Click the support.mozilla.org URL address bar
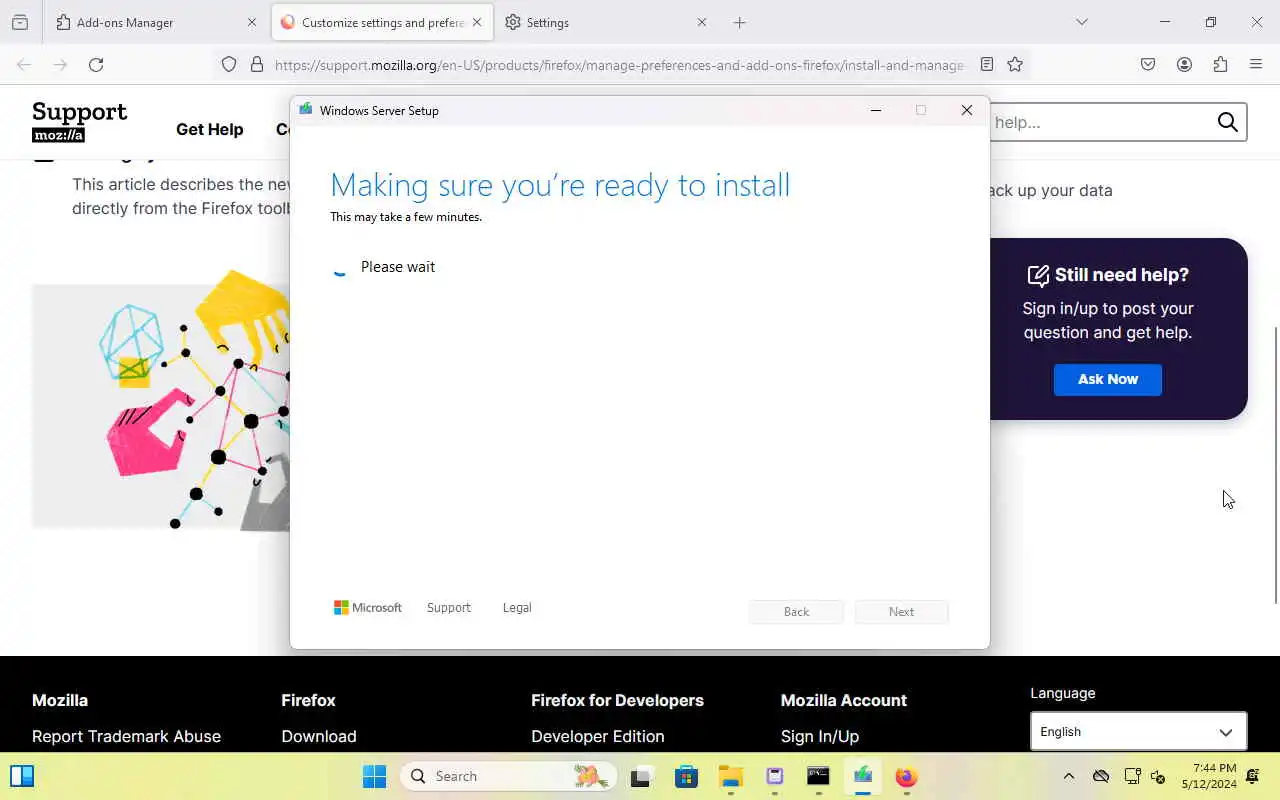 pos(620,65)
